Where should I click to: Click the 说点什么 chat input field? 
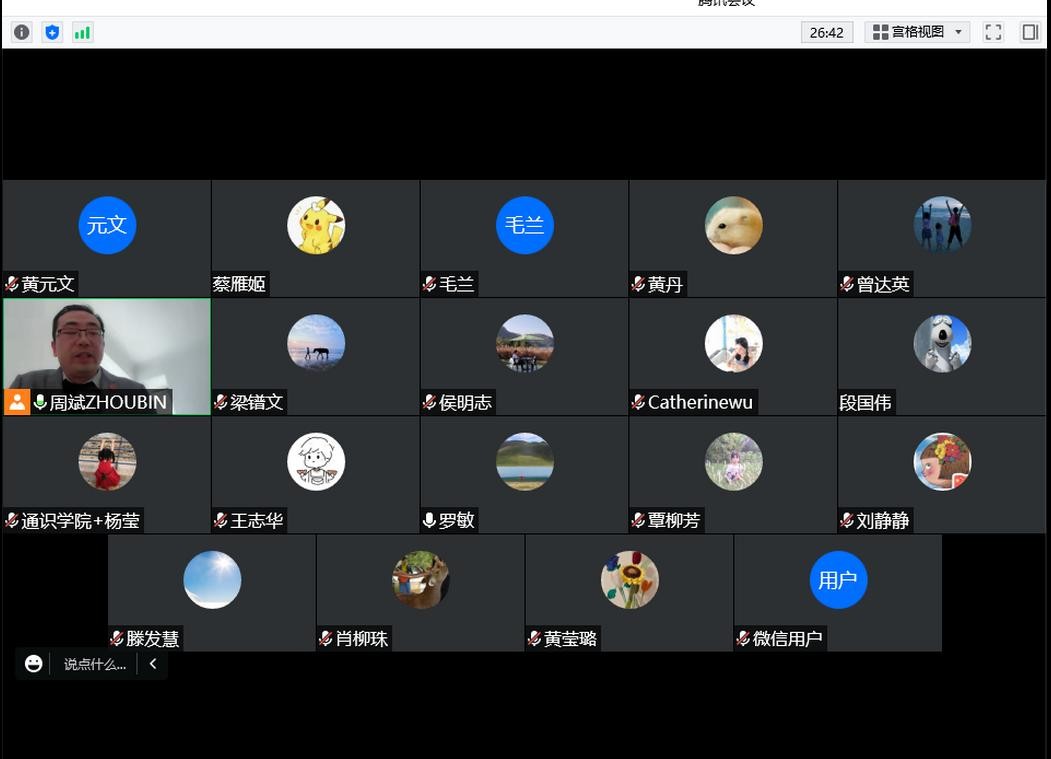[95, 664]
